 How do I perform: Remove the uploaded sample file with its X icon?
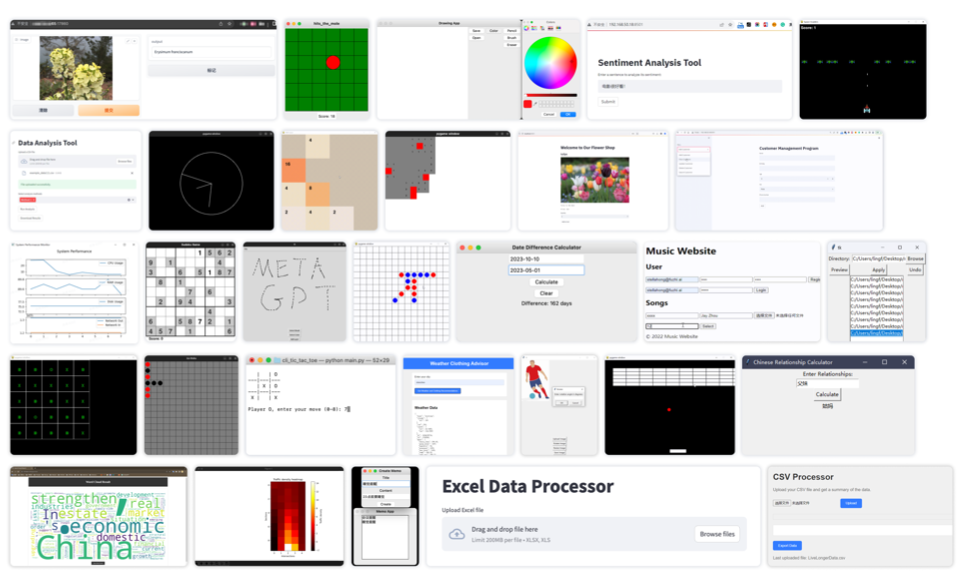[132, 173]
